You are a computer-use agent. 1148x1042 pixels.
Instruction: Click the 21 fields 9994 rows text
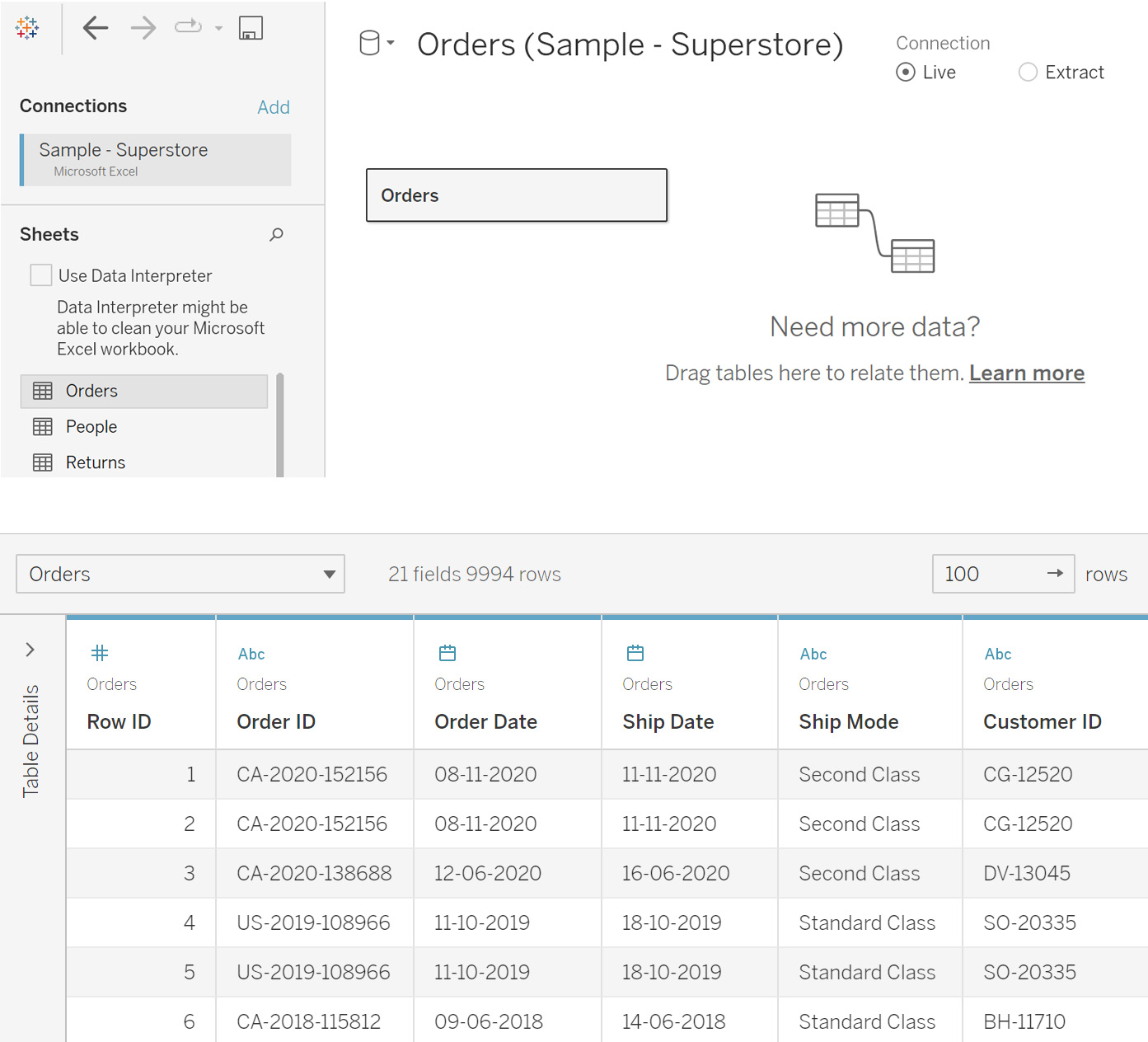[x=475, y=574]
